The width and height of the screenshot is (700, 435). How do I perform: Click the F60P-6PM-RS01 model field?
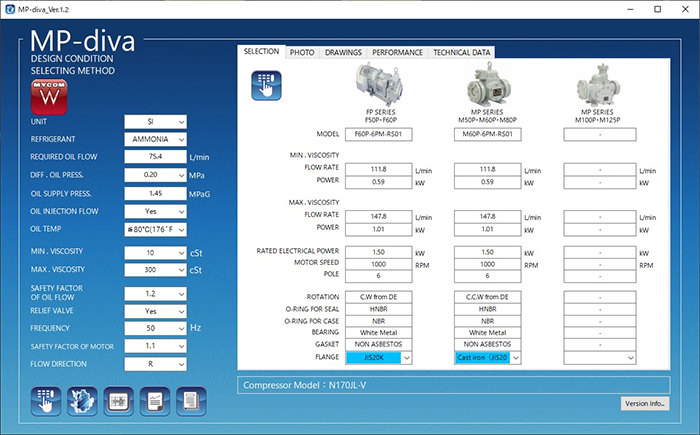coord(379,134)
